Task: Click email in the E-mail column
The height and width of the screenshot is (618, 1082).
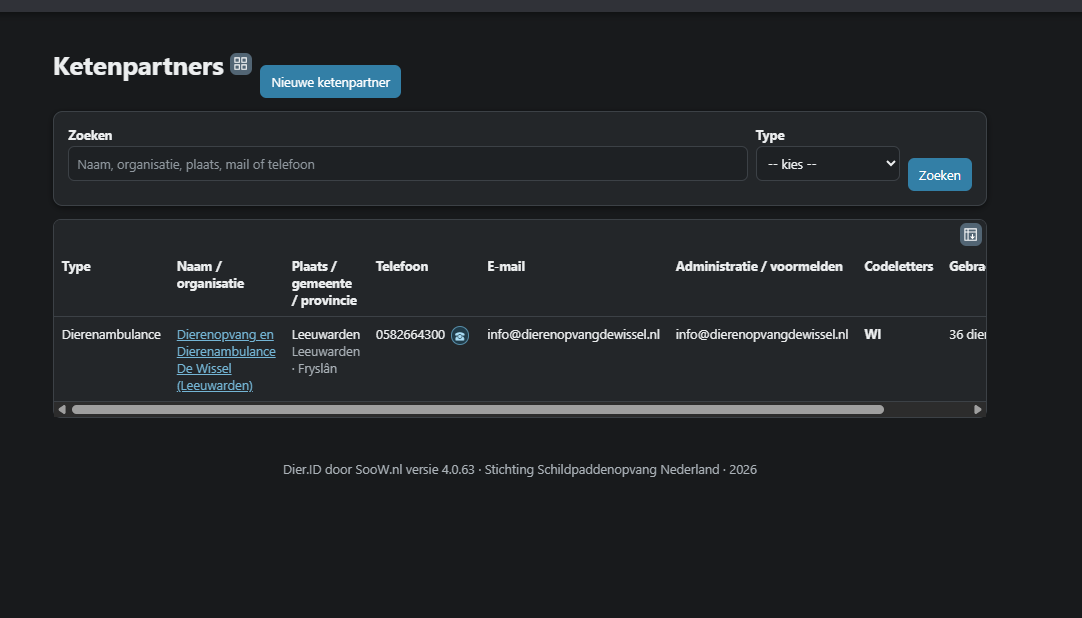Action: (573, 335)
